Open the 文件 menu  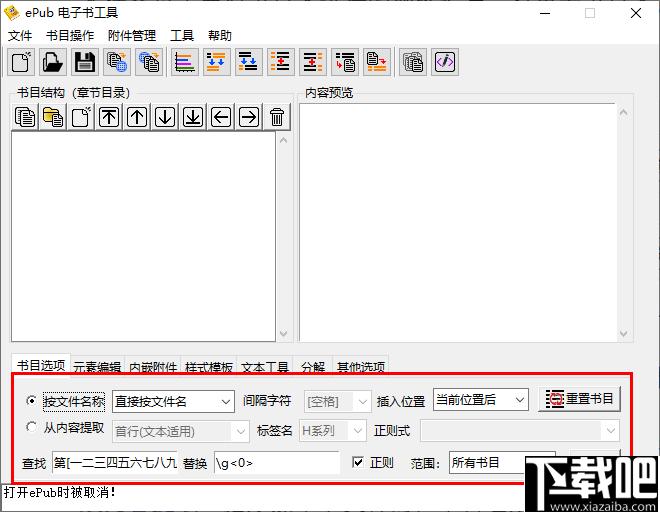tap(20, 35)
